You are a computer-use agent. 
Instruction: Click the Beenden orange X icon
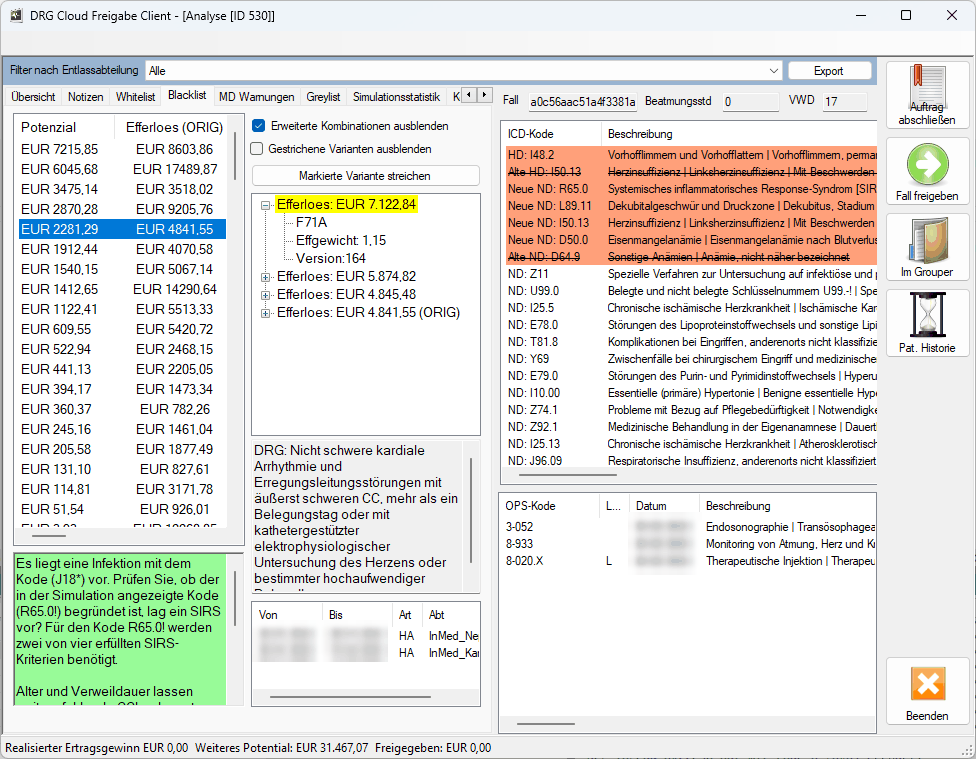point(927,684)
